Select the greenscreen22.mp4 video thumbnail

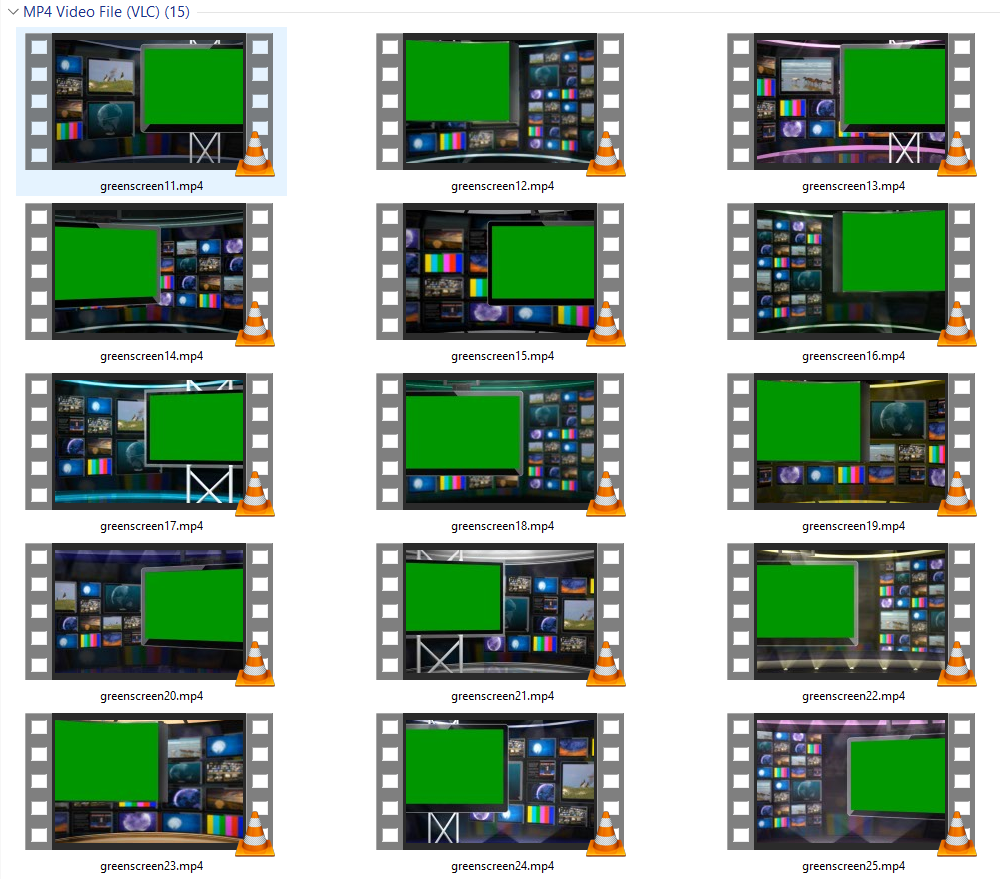pyautogui.click(x=851, y=612)
